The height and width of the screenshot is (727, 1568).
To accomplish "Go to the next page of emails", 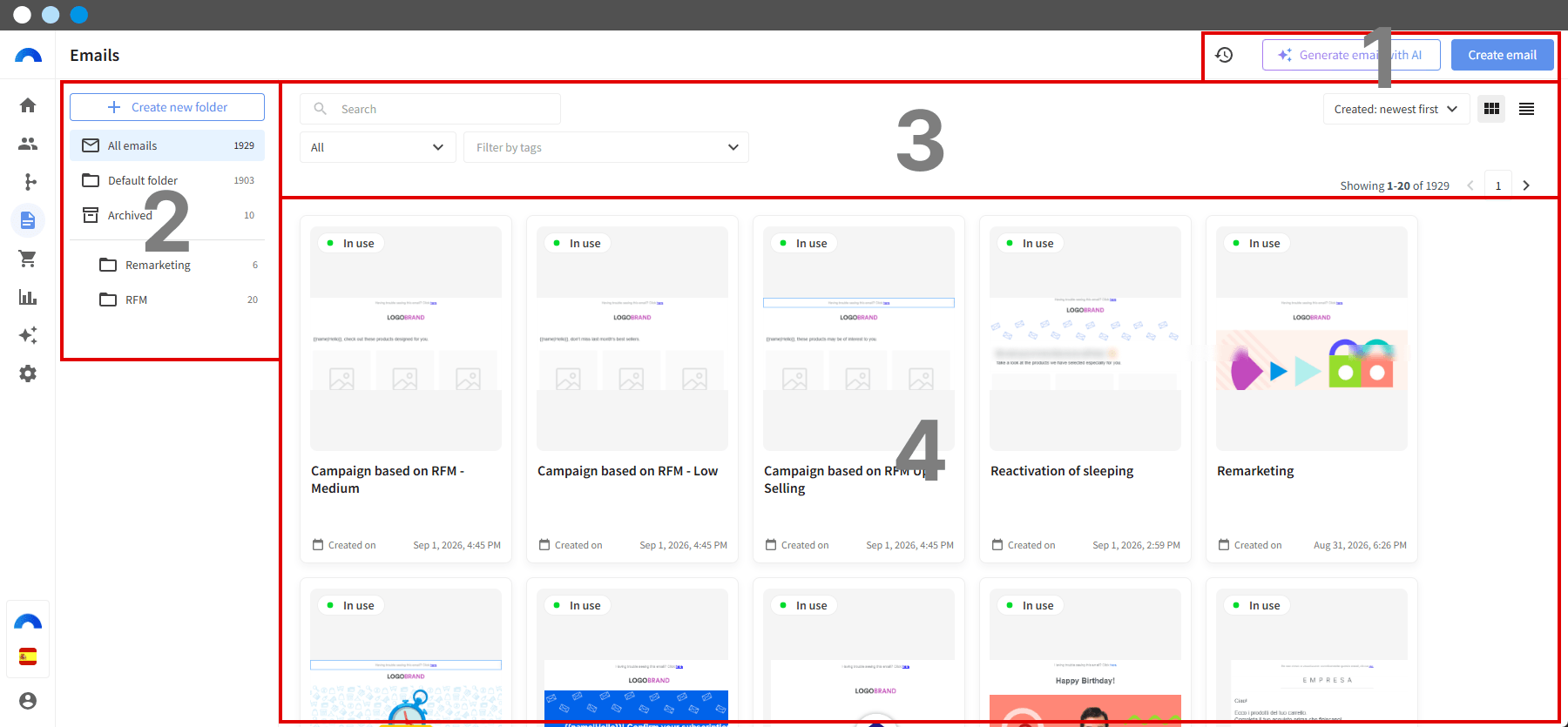I will tap(1526, 185).
